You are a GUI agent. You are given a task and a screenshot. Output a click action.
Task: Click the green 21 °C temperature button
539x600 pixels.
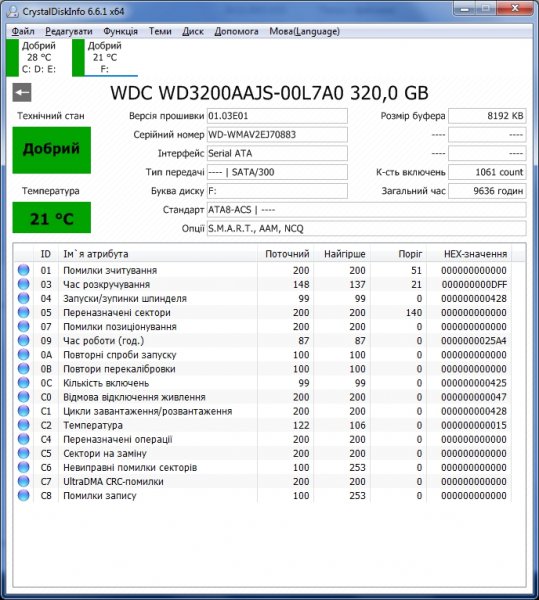pos(52,217)
